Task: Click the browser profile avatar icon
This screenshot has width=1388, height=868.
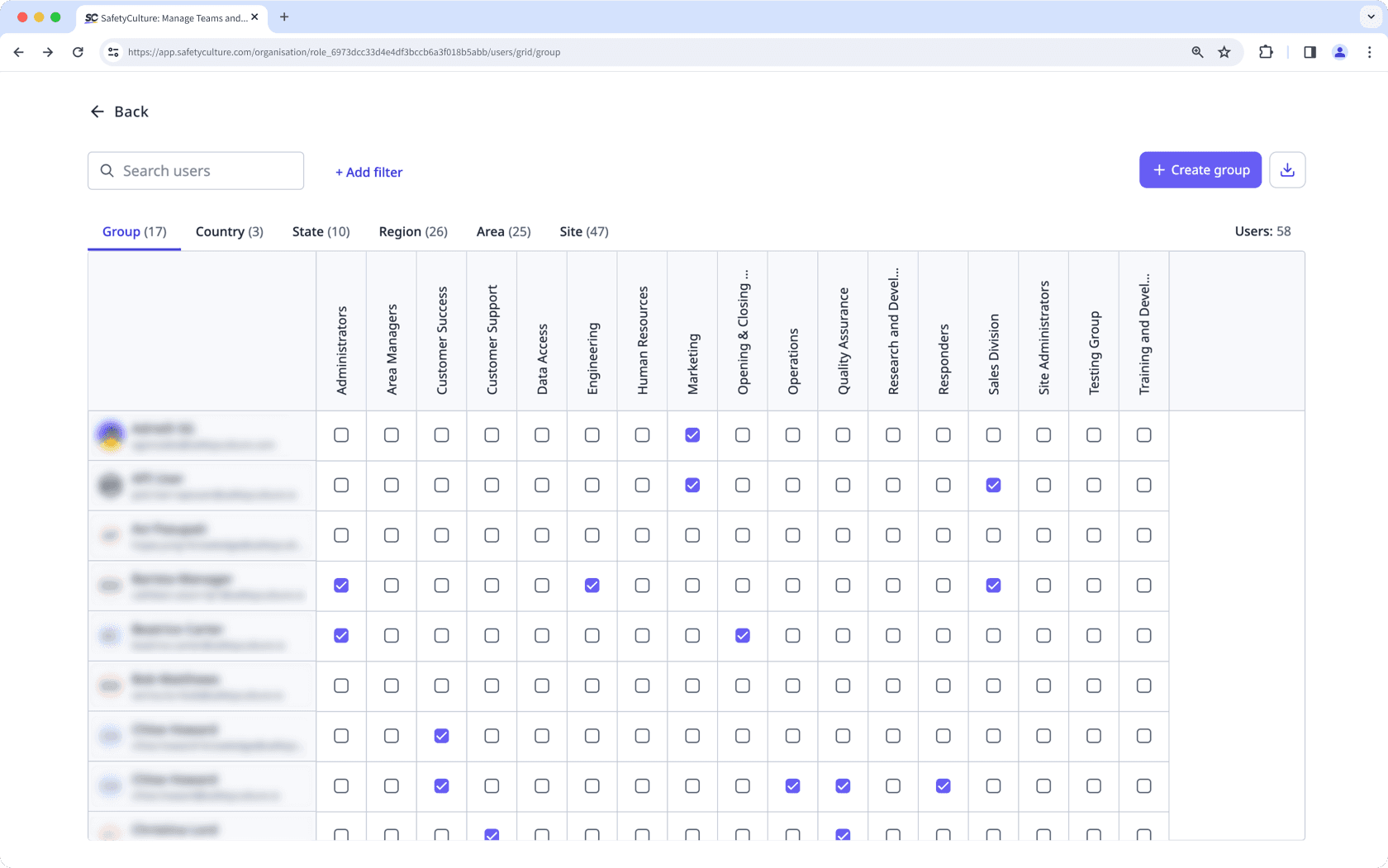Action: [x=1339, y=51]
